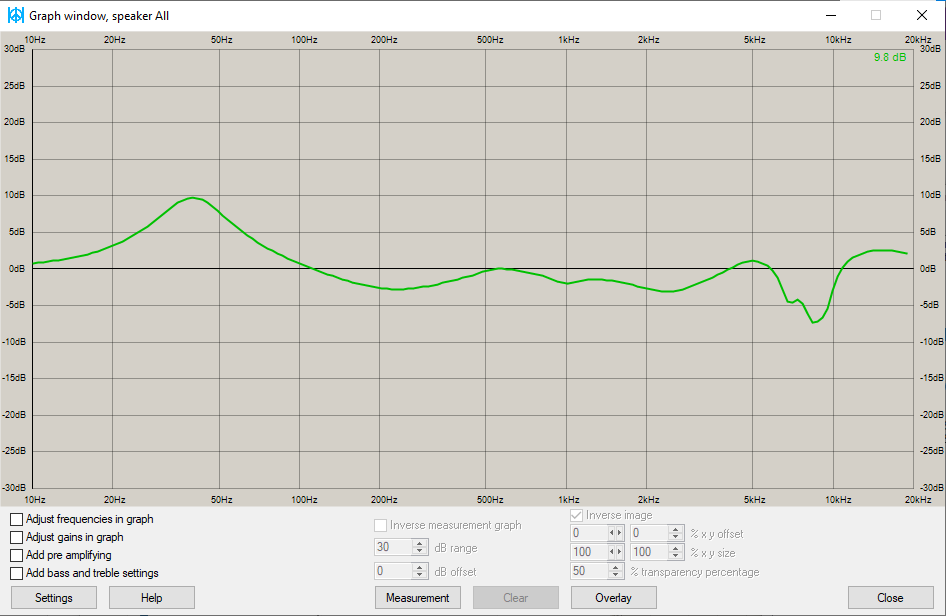Viewport: 946px width, 616px height.
Task: Click the Measurement button
Action: click(417, 598)
